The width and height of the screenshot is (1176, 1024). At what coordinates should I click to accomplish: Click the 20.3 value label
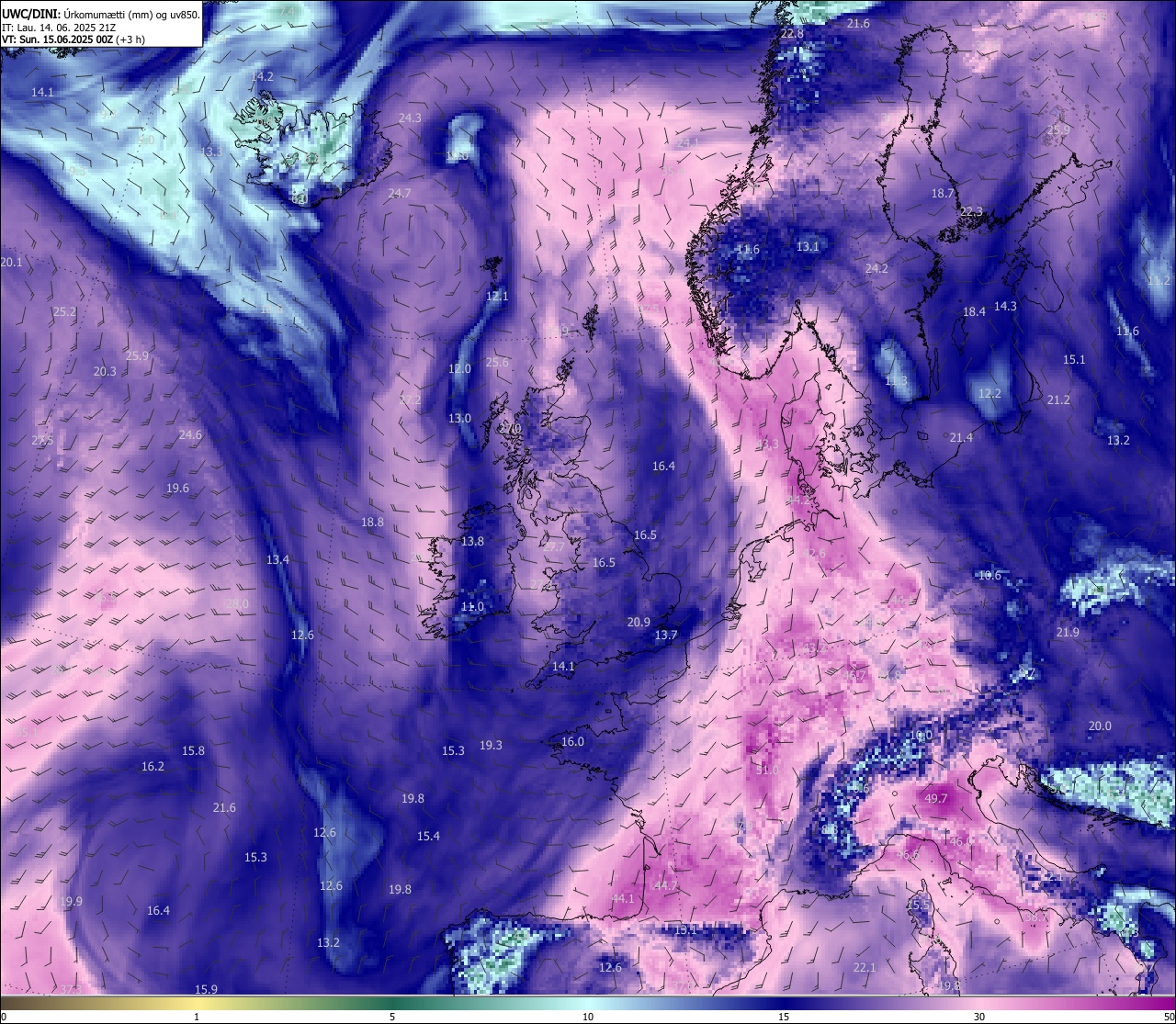pos(105,372)
